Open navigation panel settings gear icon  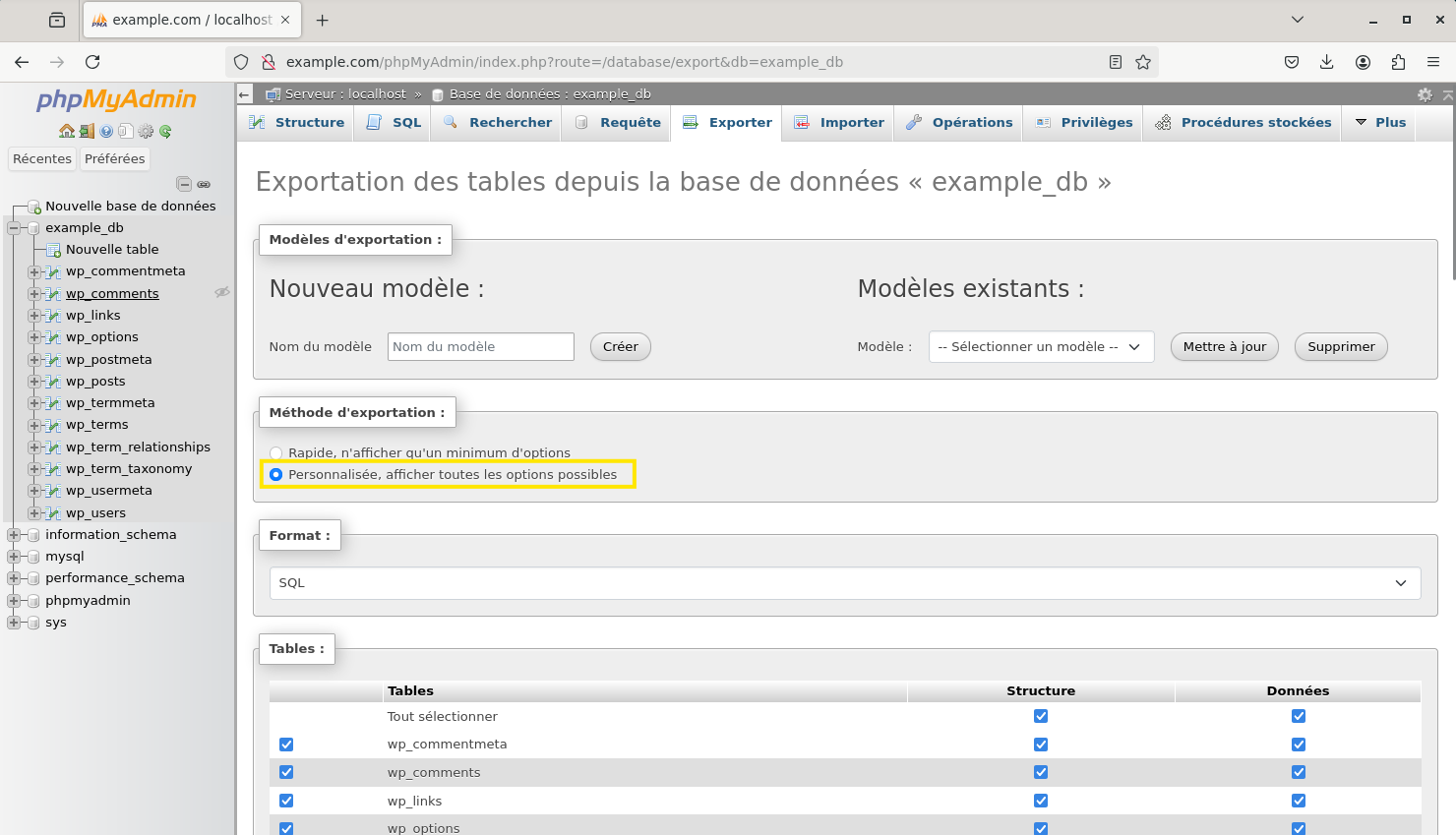point(146,131)
